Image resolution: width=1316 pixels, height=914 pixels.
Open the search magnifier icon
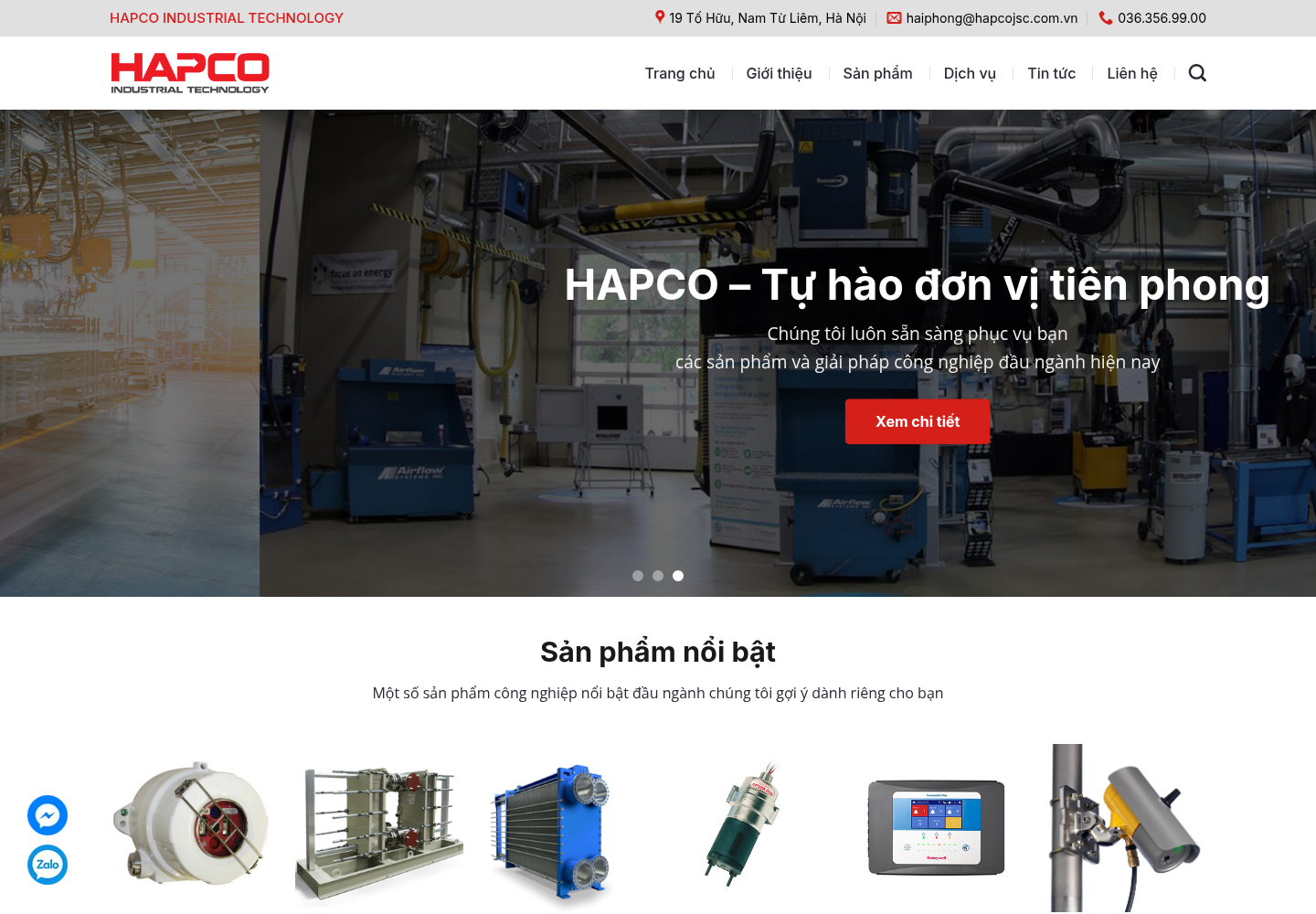pyautogui.click(x=1197, y=73)
